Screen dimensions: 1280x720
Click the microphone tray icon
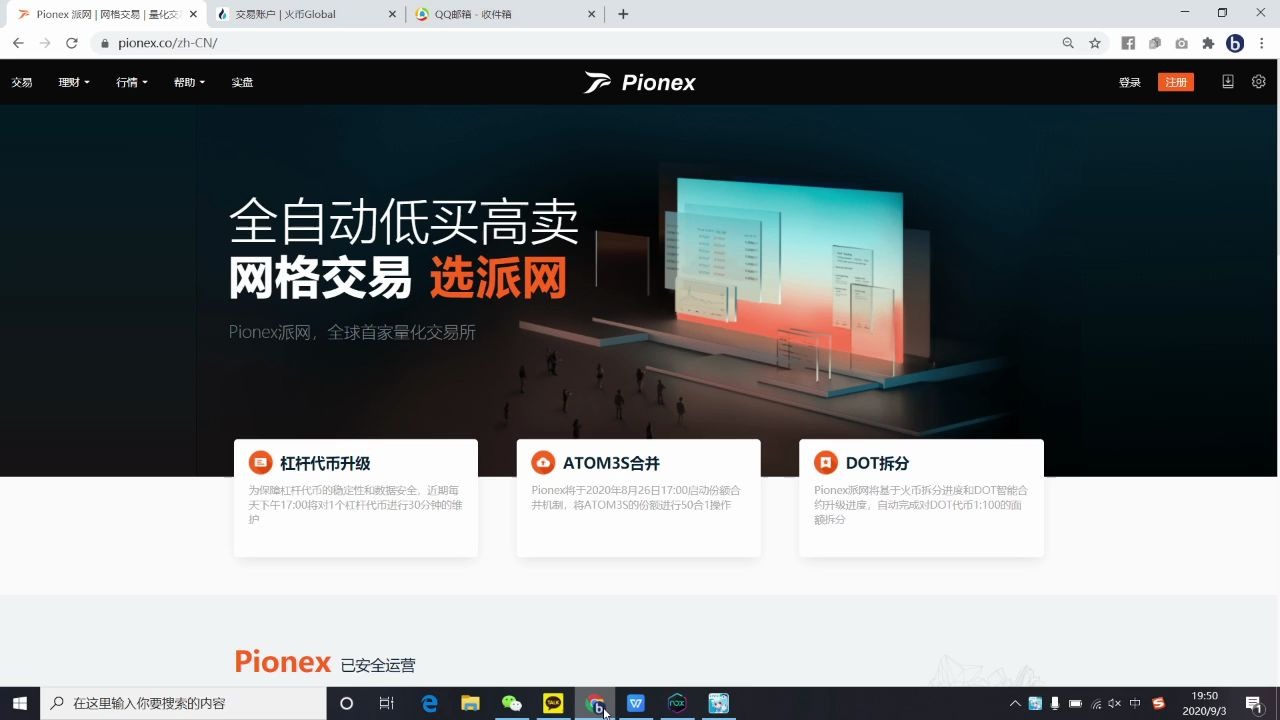[1055, 703]
